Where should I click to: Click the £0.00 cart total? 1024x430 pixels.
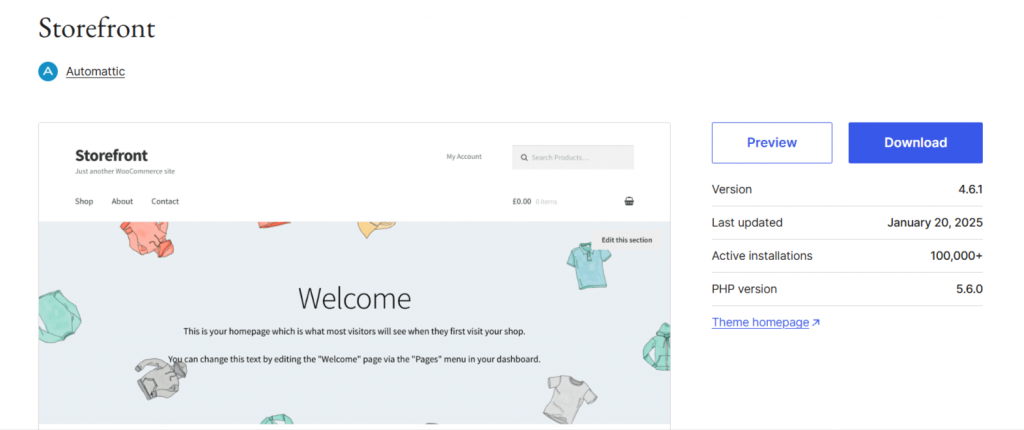[522, 201]
